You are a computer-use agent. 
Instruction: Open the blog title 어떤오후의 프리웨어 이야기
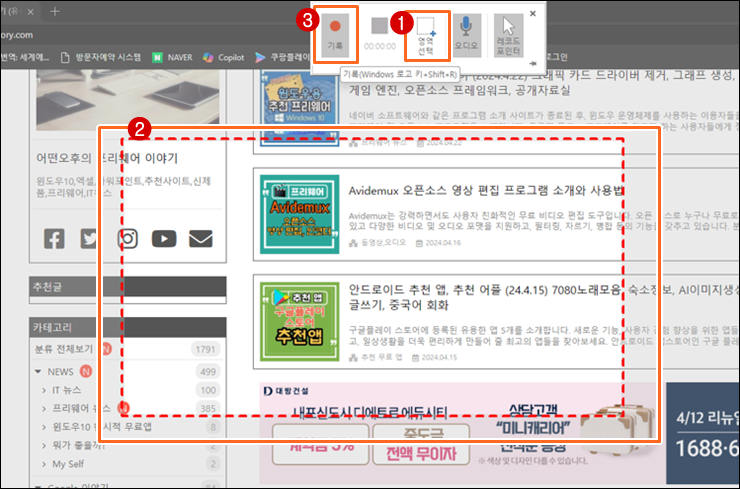107,158
